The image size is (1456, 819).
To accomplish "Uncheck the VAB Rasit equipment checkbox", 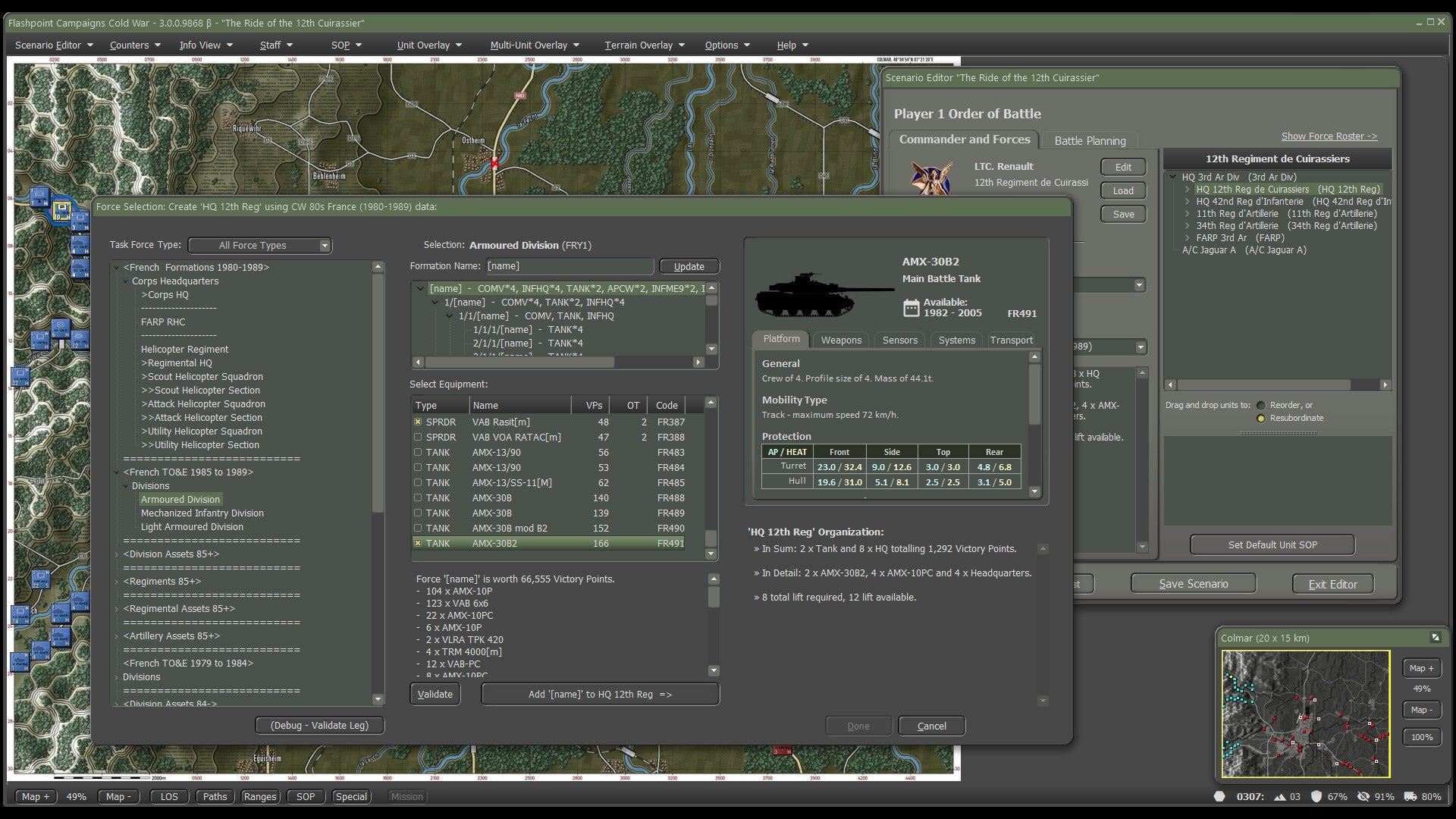I will coord(418,422).
